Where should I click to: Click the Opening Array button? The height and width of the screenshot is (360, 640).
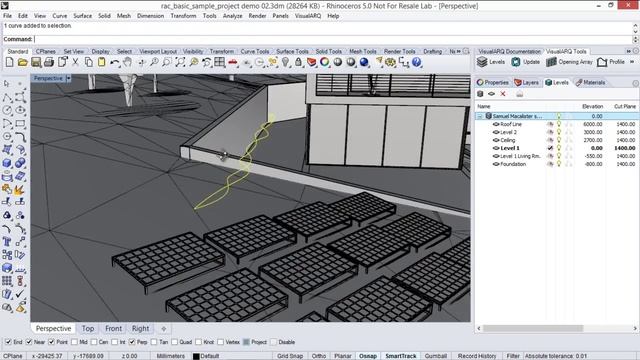coord(569,62)
